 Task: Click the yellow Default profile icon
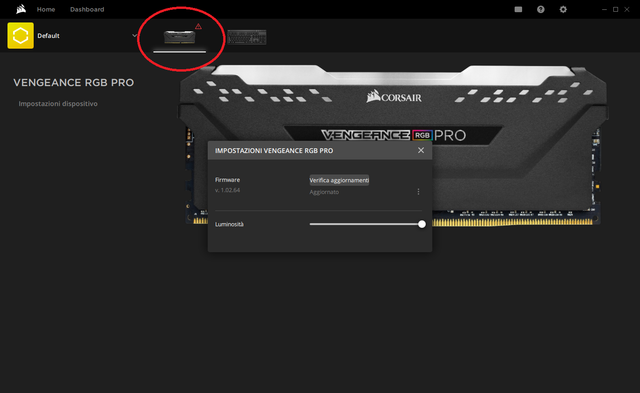point(20,36)
